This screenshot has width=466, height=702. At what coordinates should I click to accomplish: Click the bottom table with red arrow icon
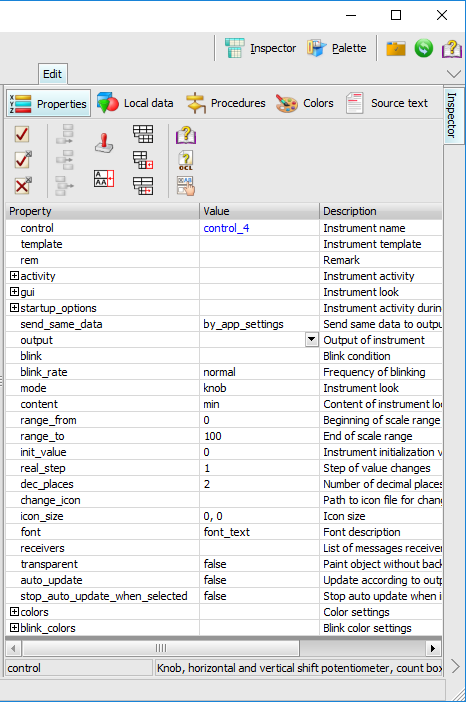[143, 185]
